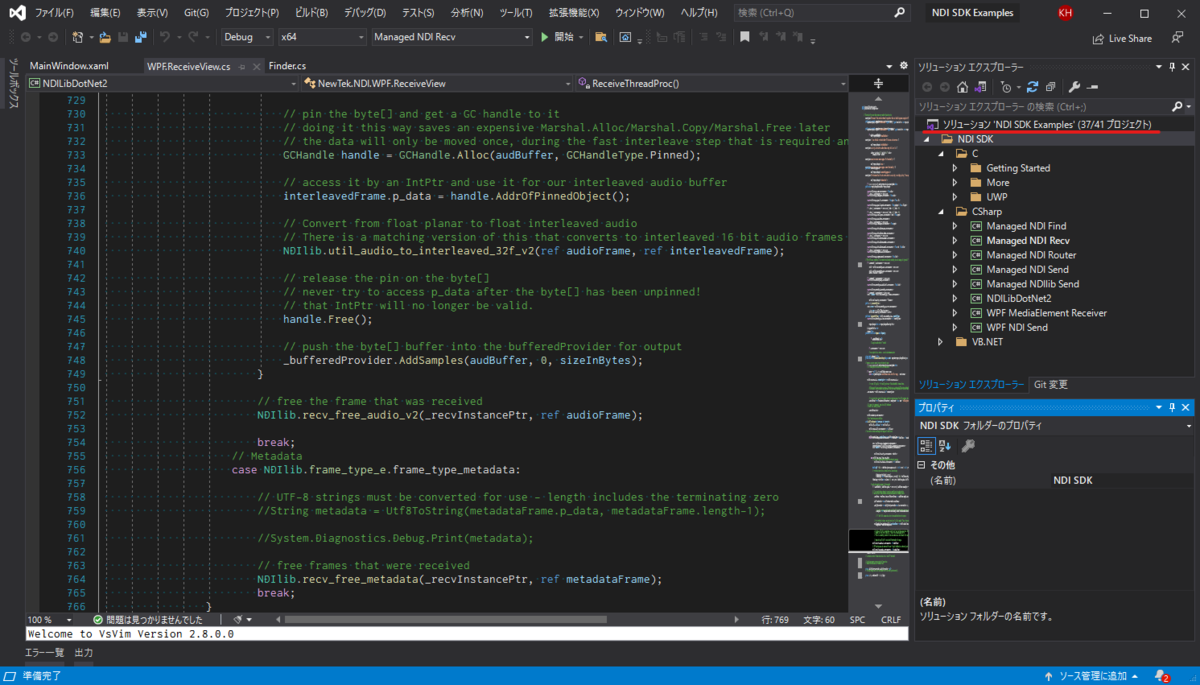Switch views icon in Solution Explorer toolbar

tap(980, 86)
